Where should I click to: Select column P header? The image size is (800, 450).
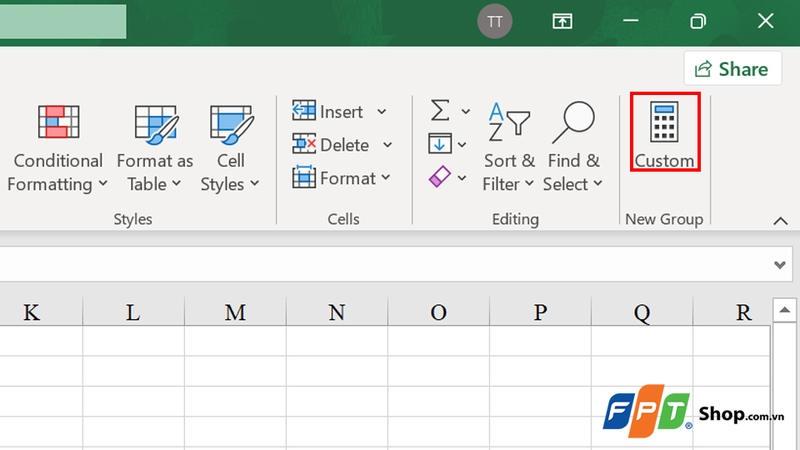[540, 312]
